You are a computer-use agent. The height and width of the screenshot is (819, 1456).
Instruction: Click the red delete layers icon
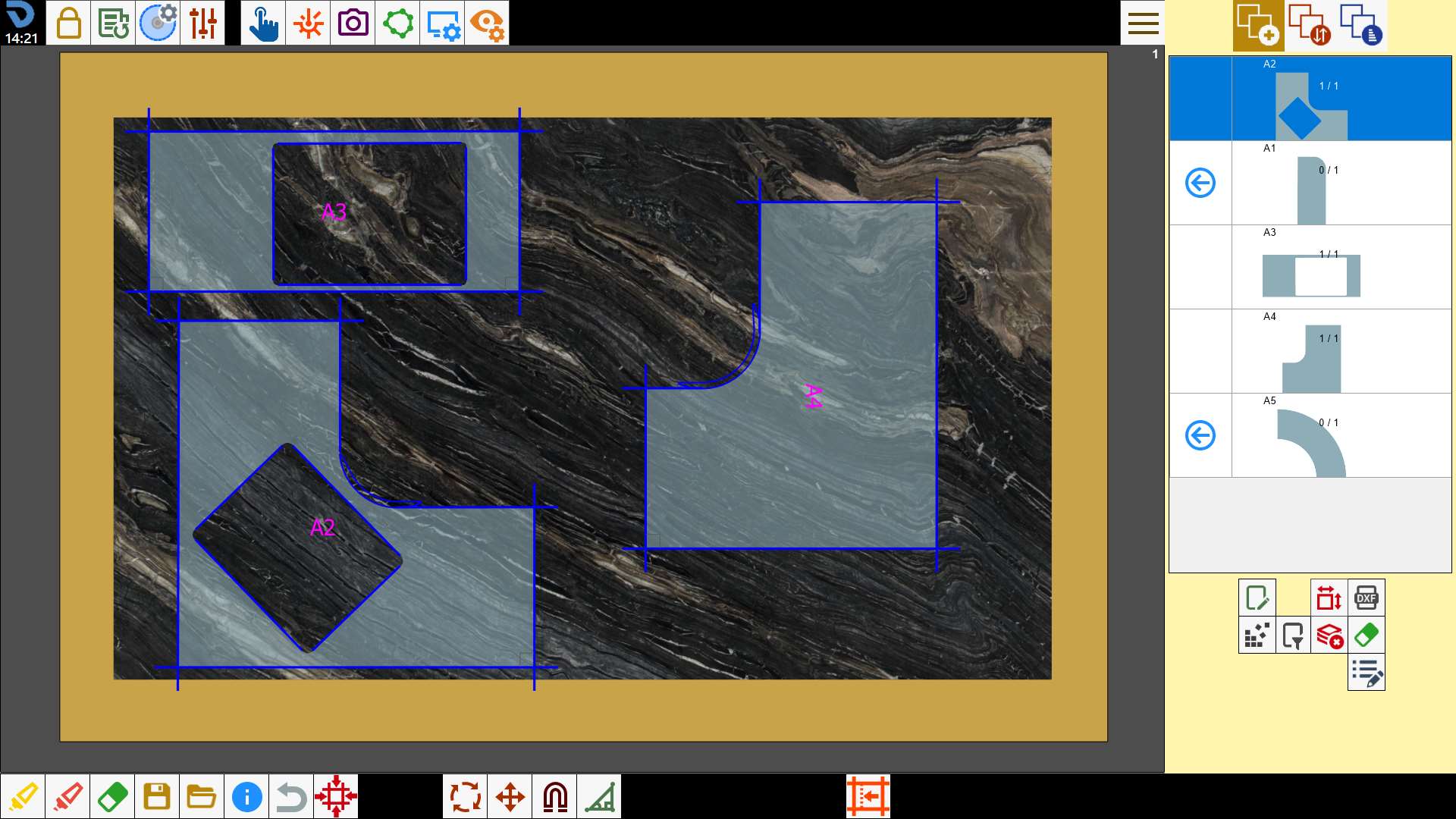[1329, 635]
